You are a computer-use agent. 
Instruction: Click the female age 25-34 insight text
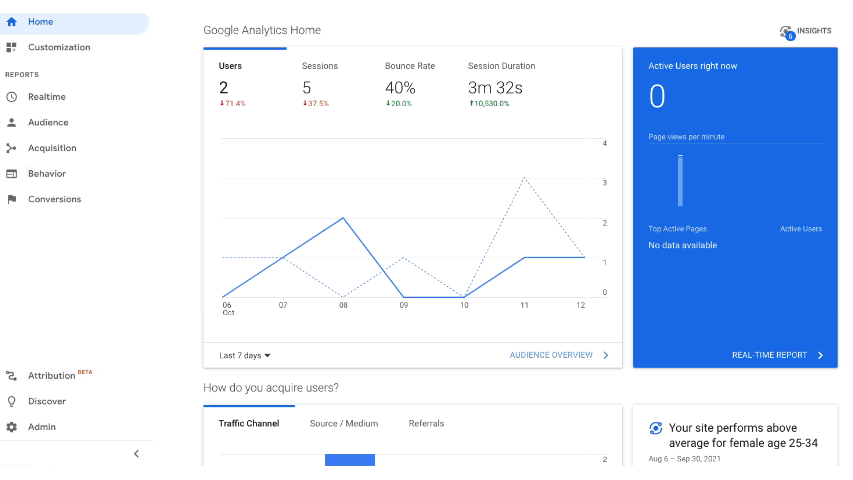pos(743,435)
